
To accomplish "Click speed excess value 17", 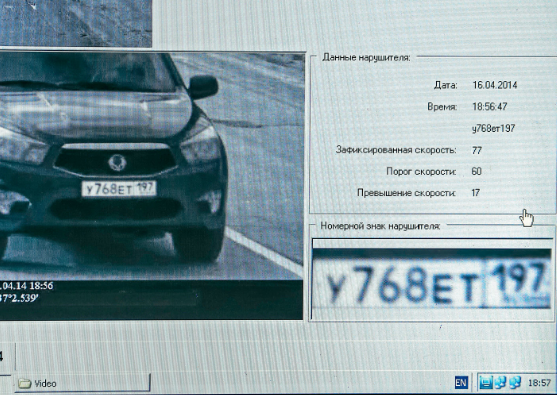I will coord(476,193).
